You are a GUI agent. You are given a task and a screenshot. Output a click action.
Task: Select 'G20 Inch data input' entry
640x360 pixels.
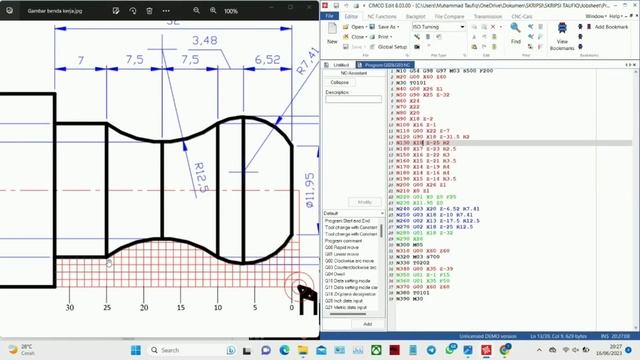(x=344, y=301)
